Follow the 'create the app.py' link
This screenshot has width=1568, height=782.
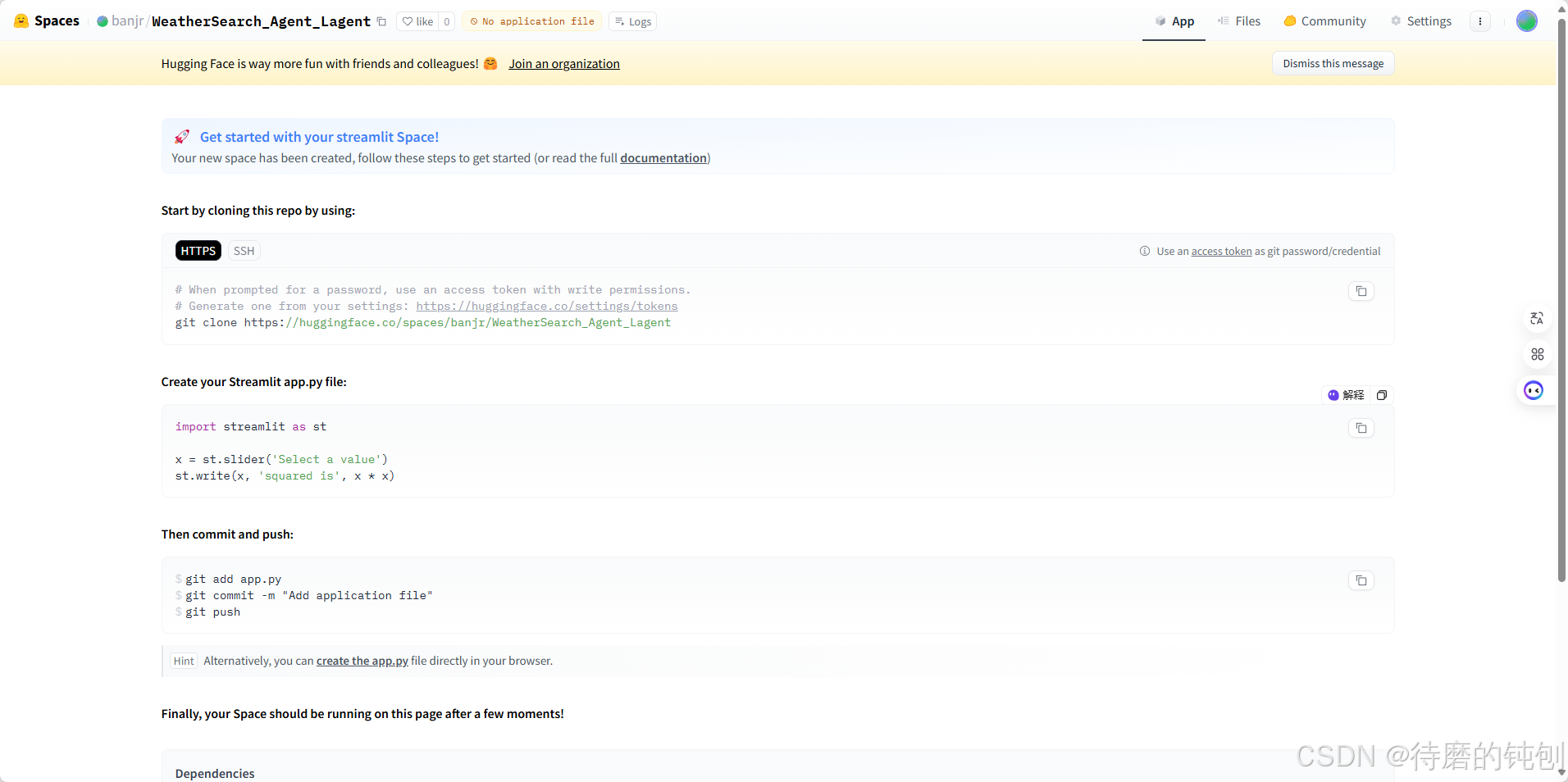[x=362, y=661]
